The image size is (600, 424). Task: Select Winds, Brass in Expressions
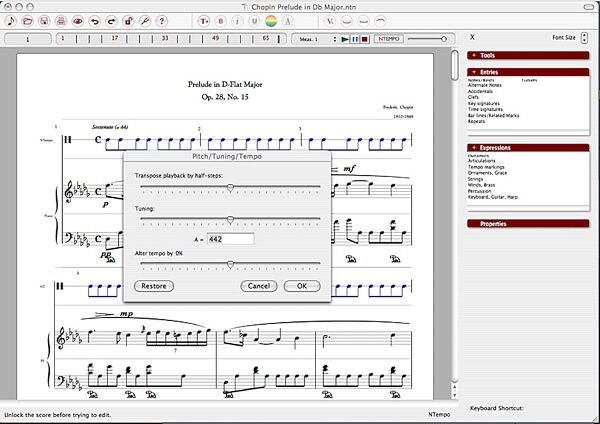pyautogui.click(x=481, y=185)
